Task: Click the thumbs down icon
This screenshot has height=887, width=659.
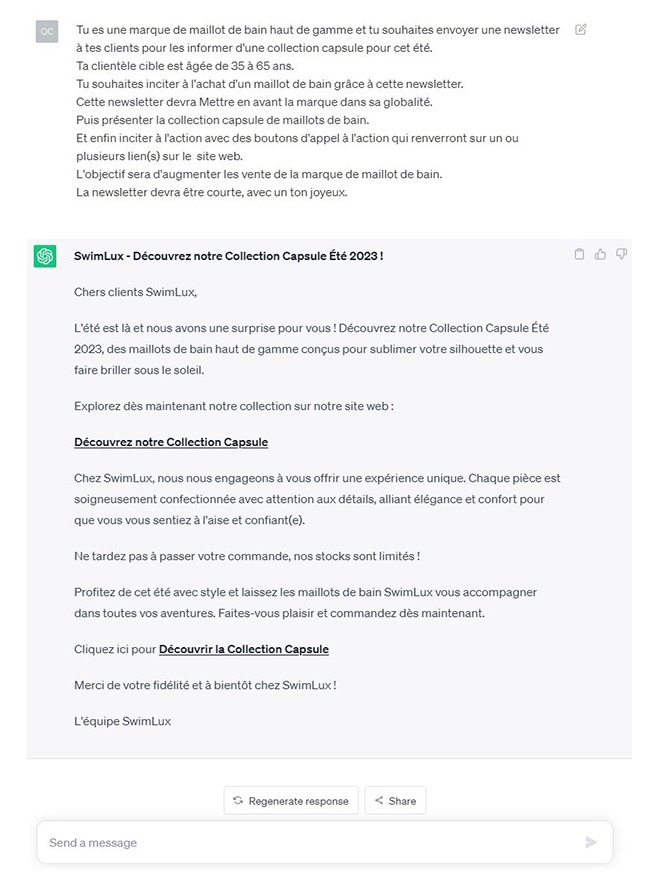Action: tap(621, 254)
